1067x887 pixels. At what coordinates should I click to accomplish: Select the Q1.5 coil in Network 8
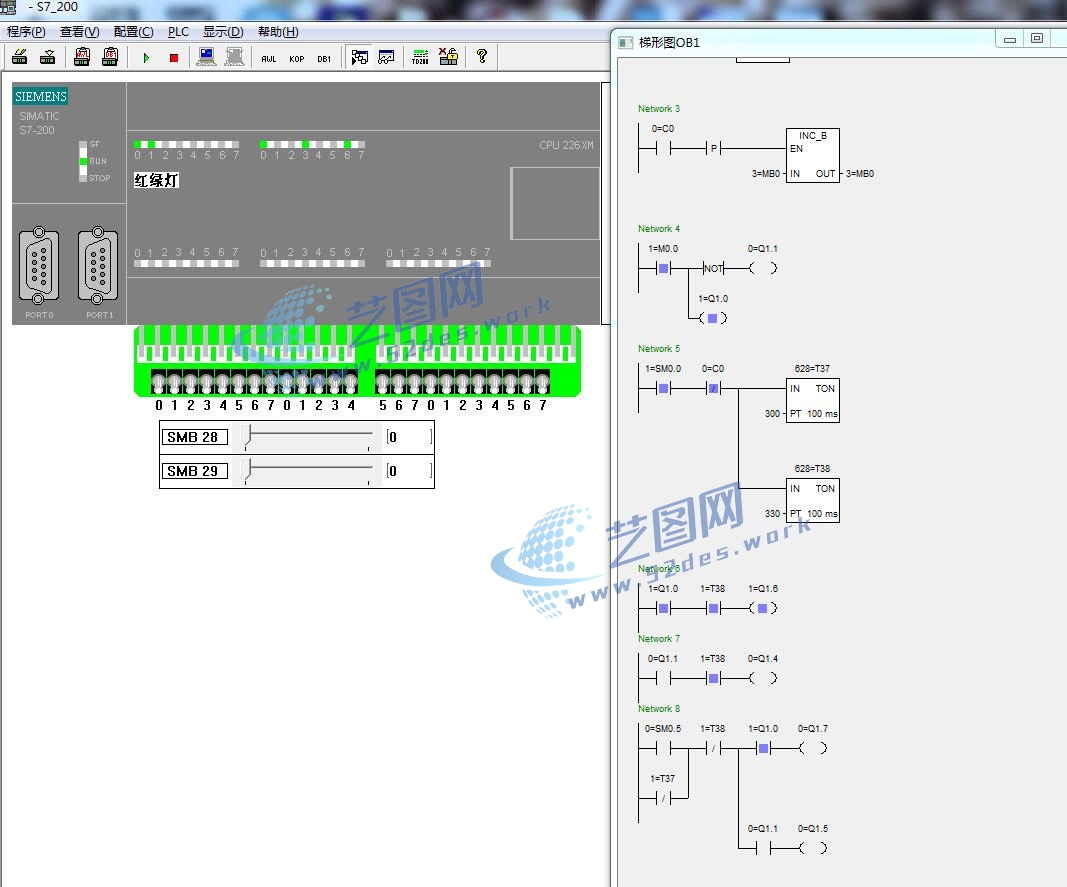(x=813, y=848)
